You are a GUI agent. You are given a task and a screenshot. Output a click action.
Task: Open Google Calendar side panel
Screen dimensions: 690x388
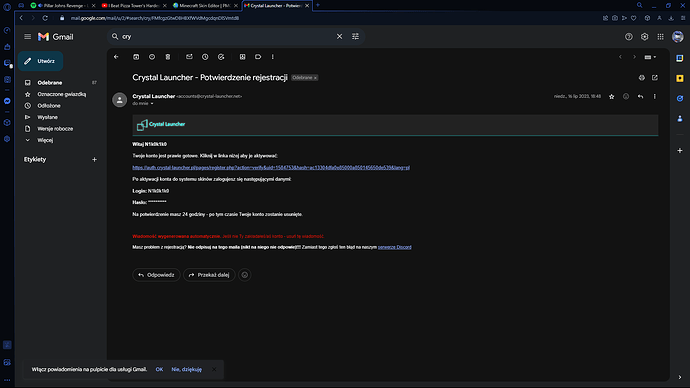click(680, 58)
